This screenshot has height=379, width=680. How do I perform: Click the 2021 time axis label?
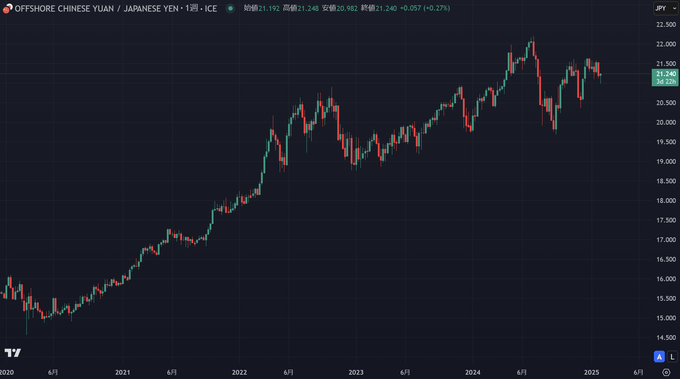[123, 372]
